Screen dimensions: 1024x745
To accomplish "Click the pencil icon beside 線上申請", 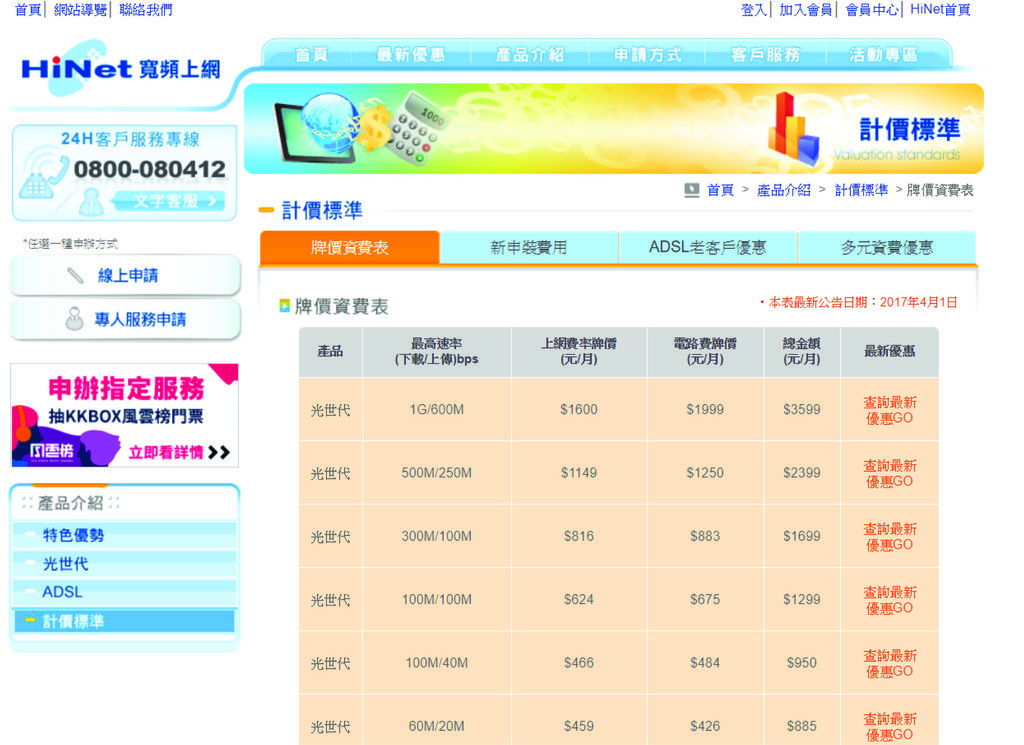I will click(x=75, y=275).
